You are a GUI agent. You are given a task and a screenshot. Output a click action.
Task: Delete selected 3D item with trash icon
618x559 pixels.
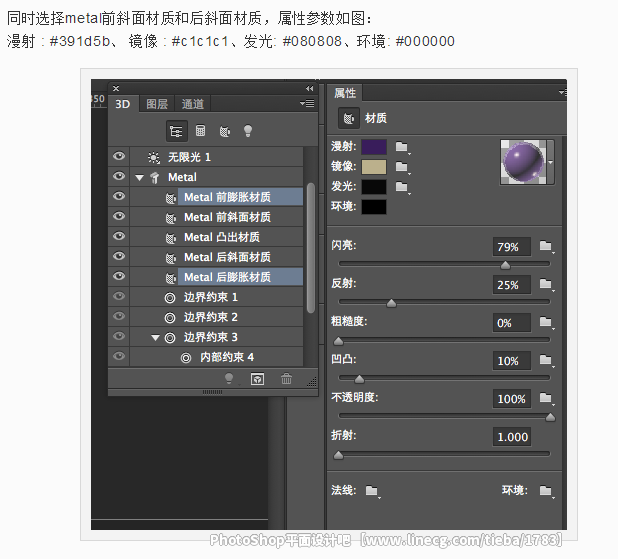(x=286, y=379)
